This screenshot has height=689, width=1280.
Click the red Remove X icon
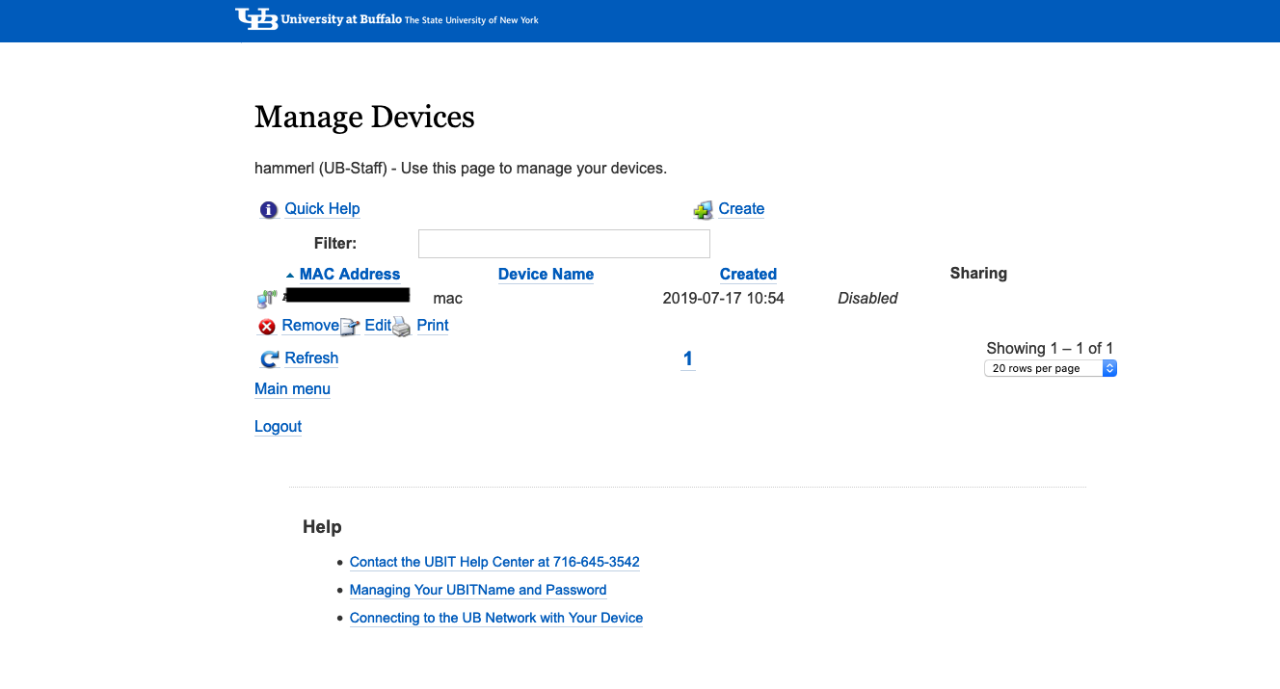pos(267,327)
